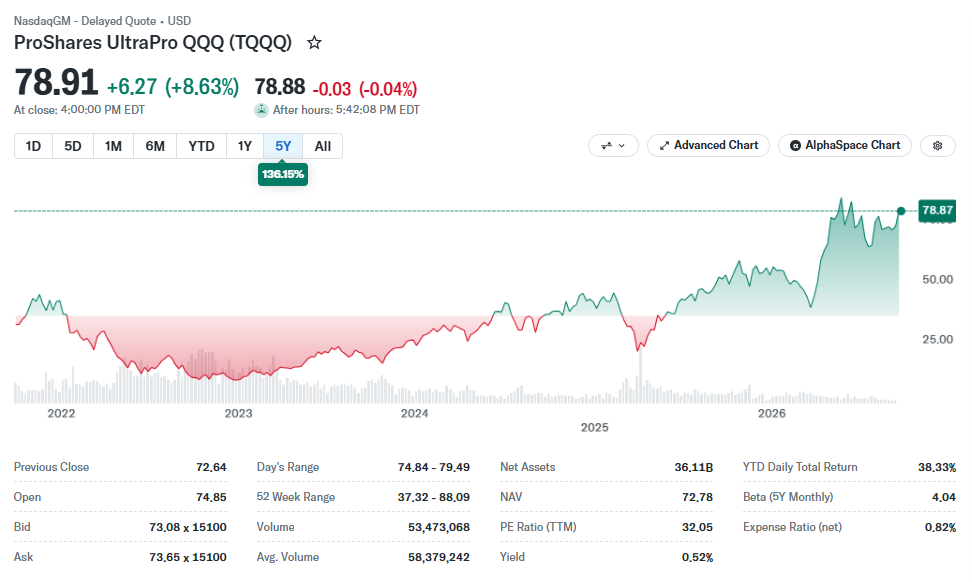
Task: Click the 78.91 closing price
Action: (56, 82)
